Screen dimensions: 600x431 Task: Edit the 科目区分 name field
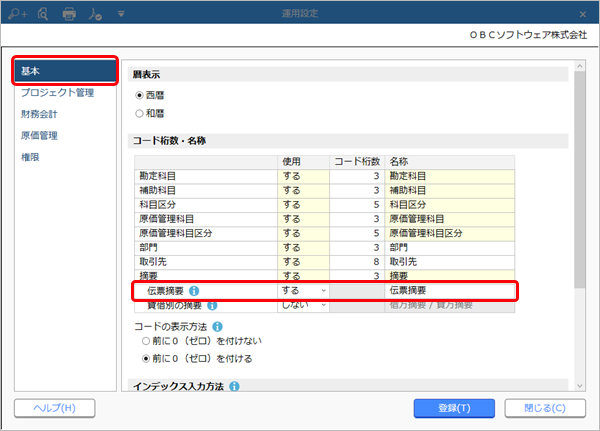(450, 205)
